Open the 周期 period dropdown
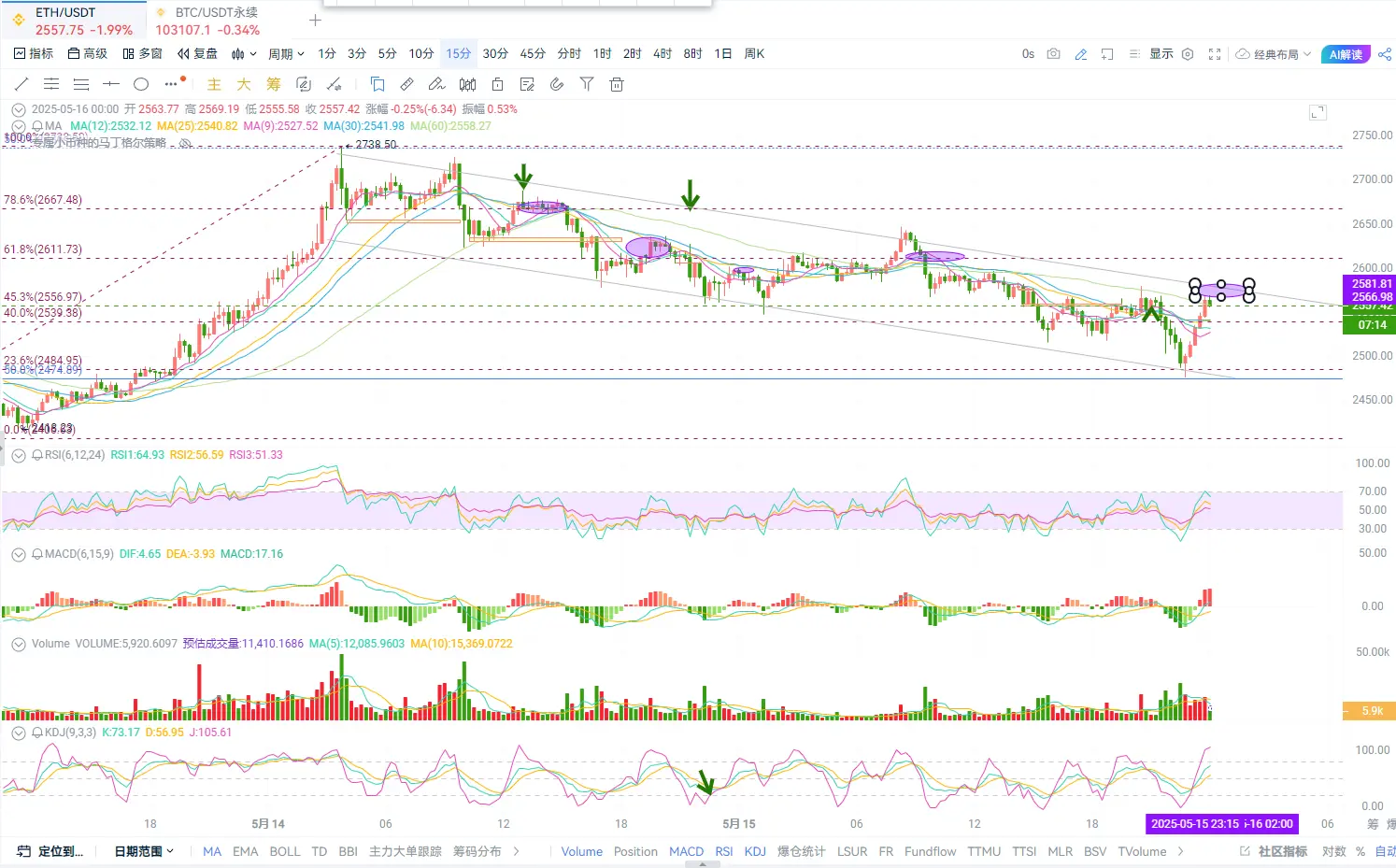This screenshot has height=868, width=1396. [286, 54]
